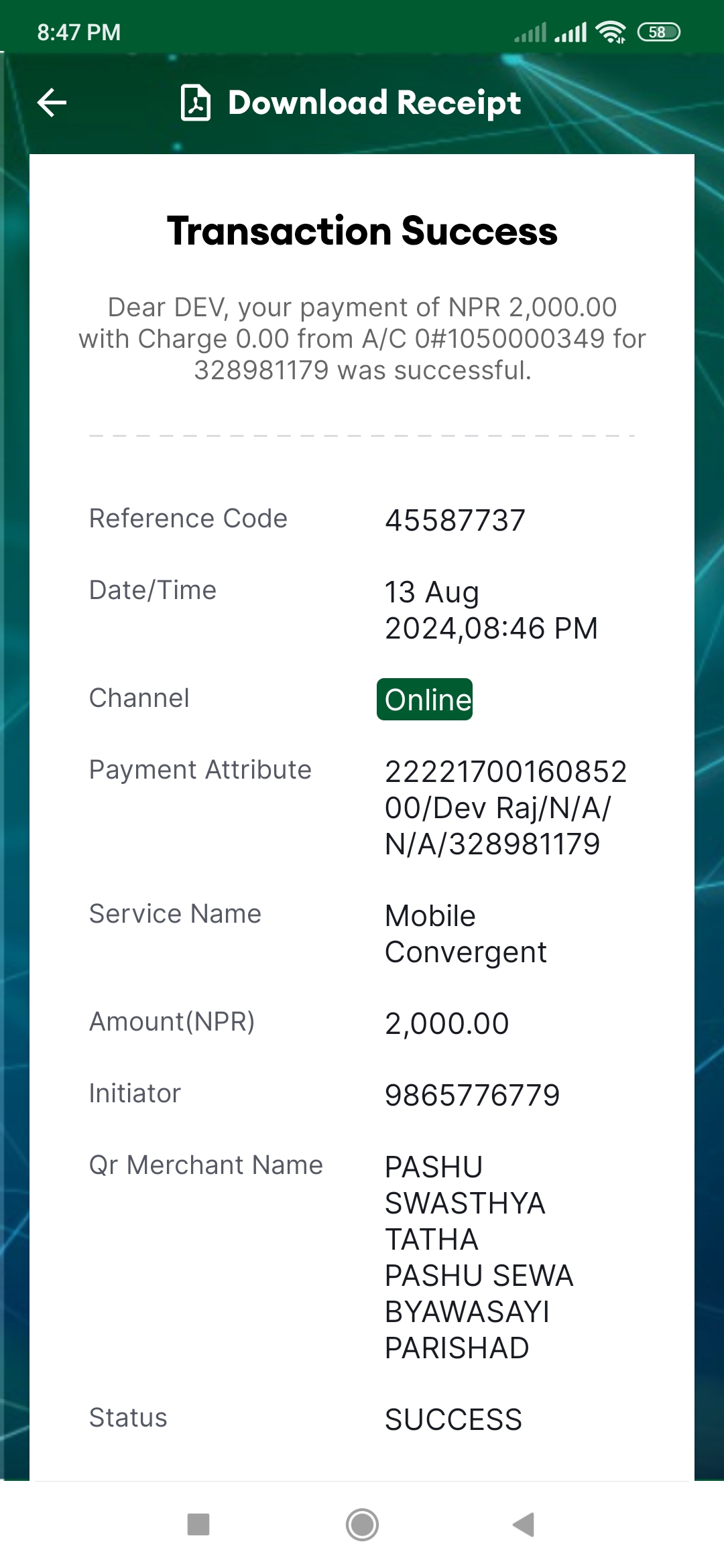Tap the Wi-Fi status icon
This screenshot has width=724, height=1568.
click(611, 31)
